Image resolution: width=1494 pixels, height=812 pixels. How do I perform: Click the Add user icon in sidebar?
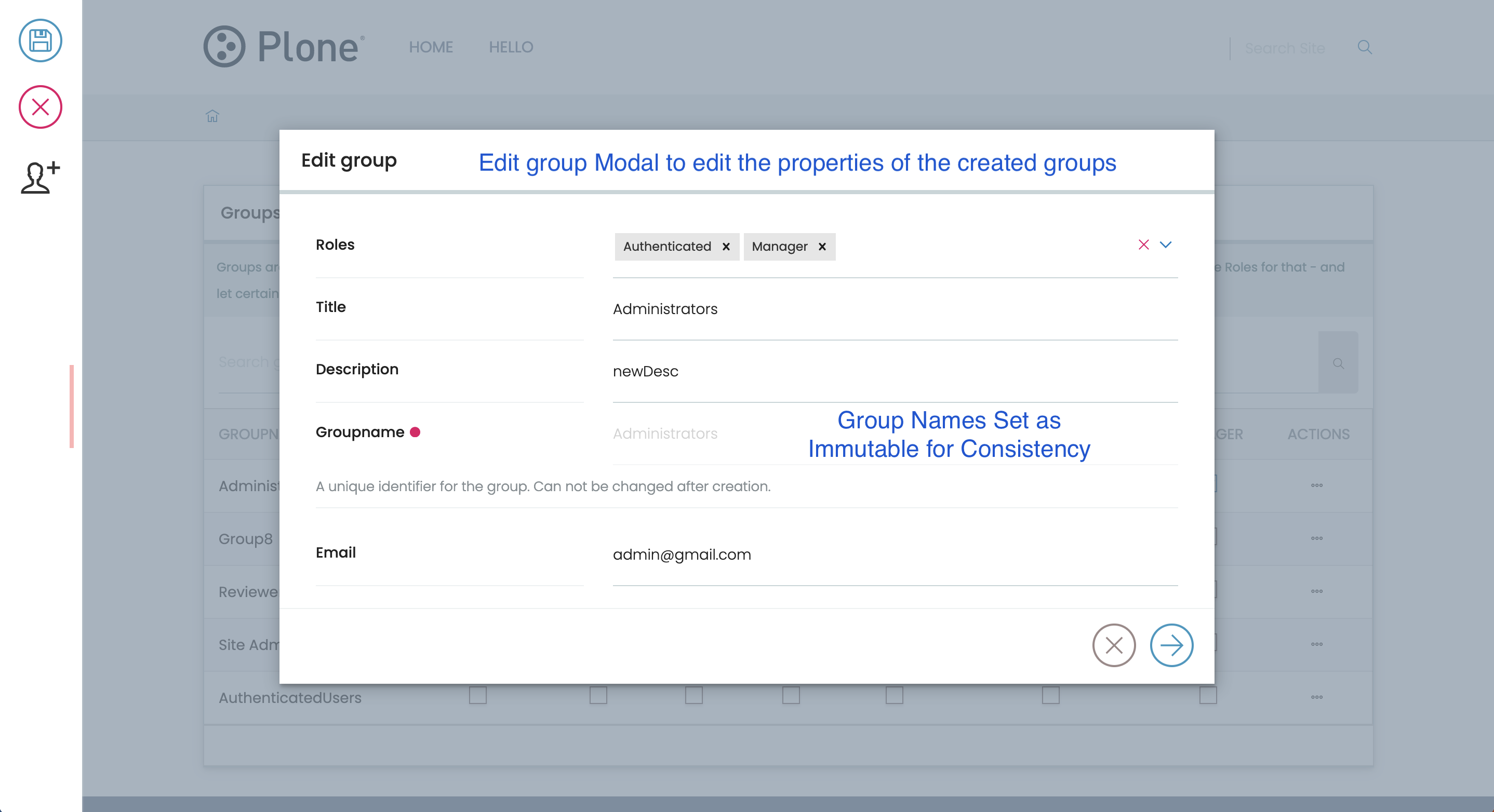pos(41,177)
